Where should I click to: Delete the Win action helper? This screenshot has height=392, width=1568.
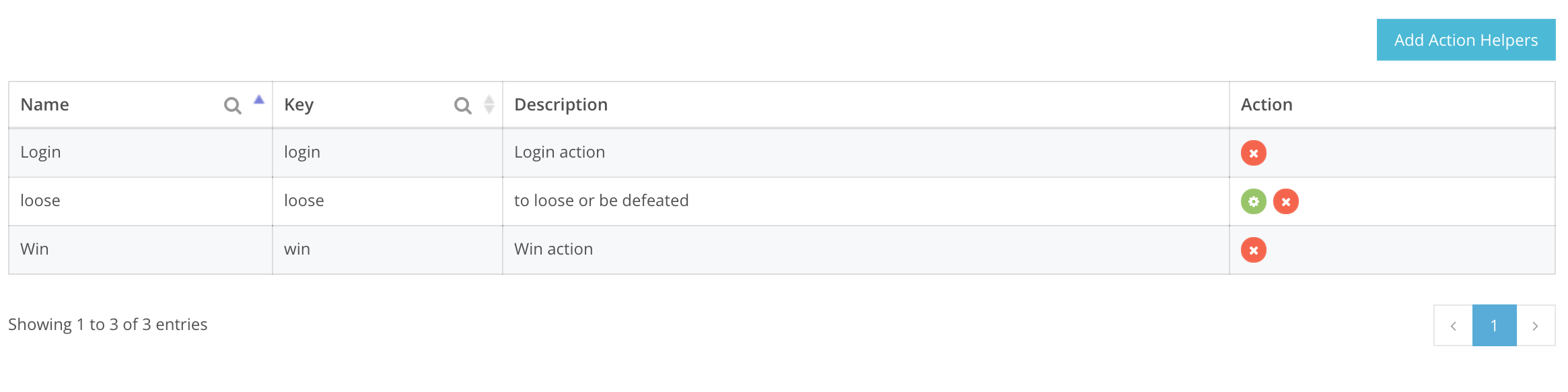coord(1253,249)
